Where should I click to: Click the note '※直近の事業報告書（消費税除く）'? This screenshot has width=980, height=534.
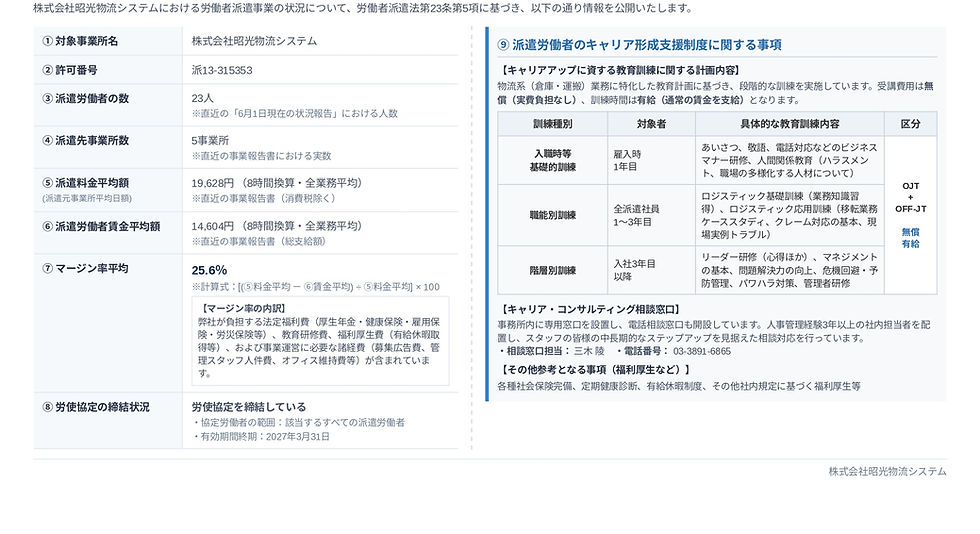pyautogui.click(x=266, y=198)
